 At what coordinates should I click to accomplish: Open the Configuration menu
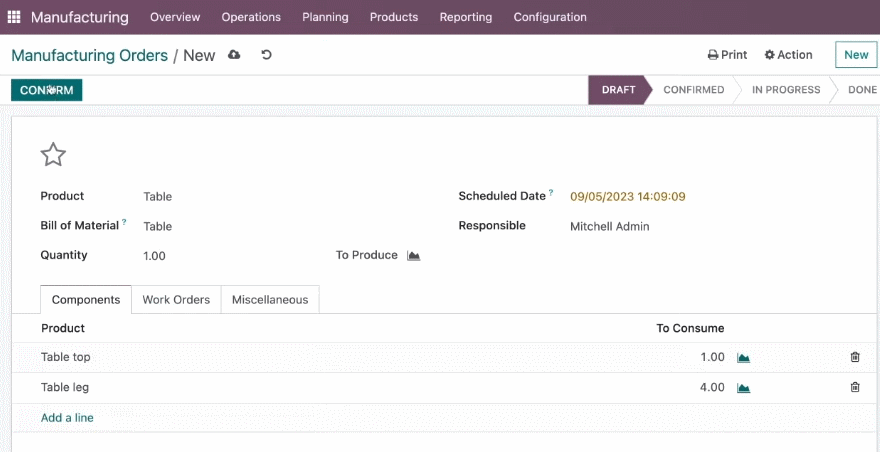tap(550, 17)
